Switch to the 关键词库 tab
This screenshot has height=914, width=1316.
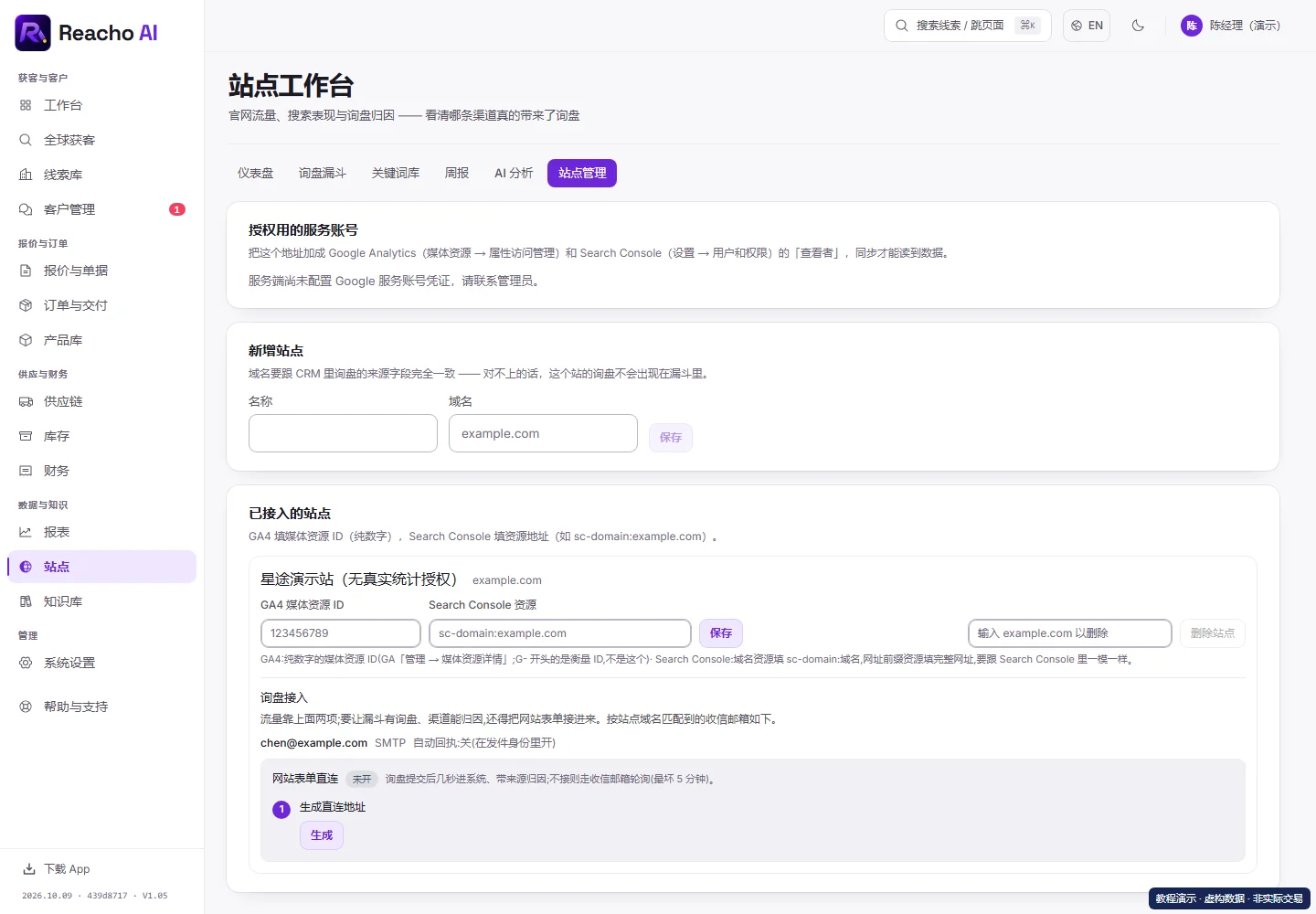click(x=396, y=173)
